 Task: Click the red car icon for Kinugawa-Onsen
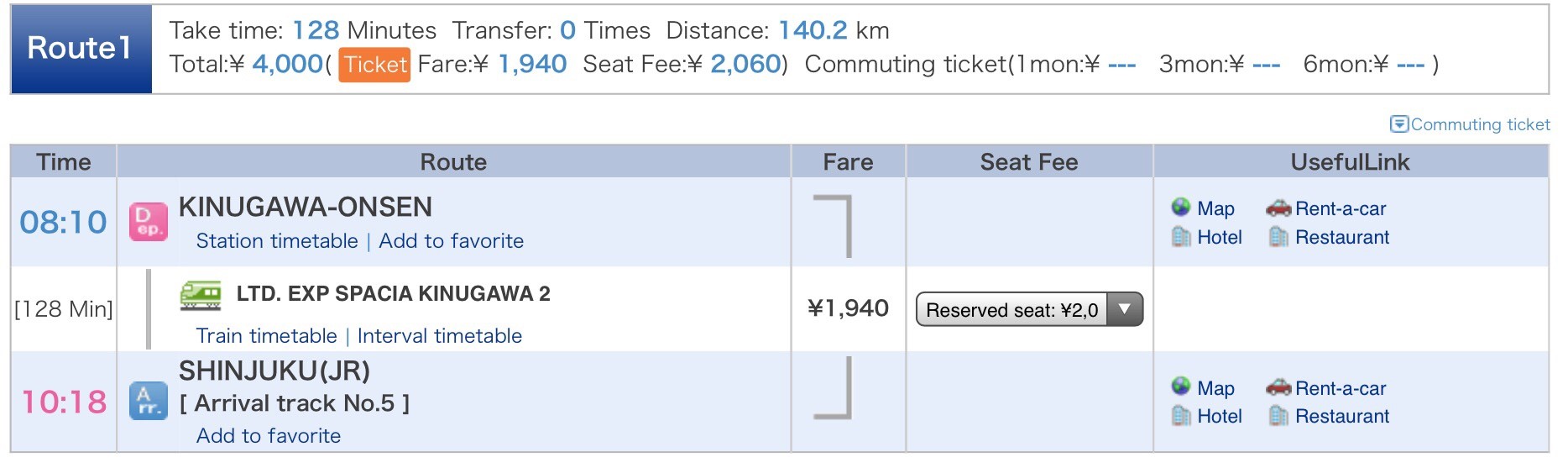(x=1278, y=208)
